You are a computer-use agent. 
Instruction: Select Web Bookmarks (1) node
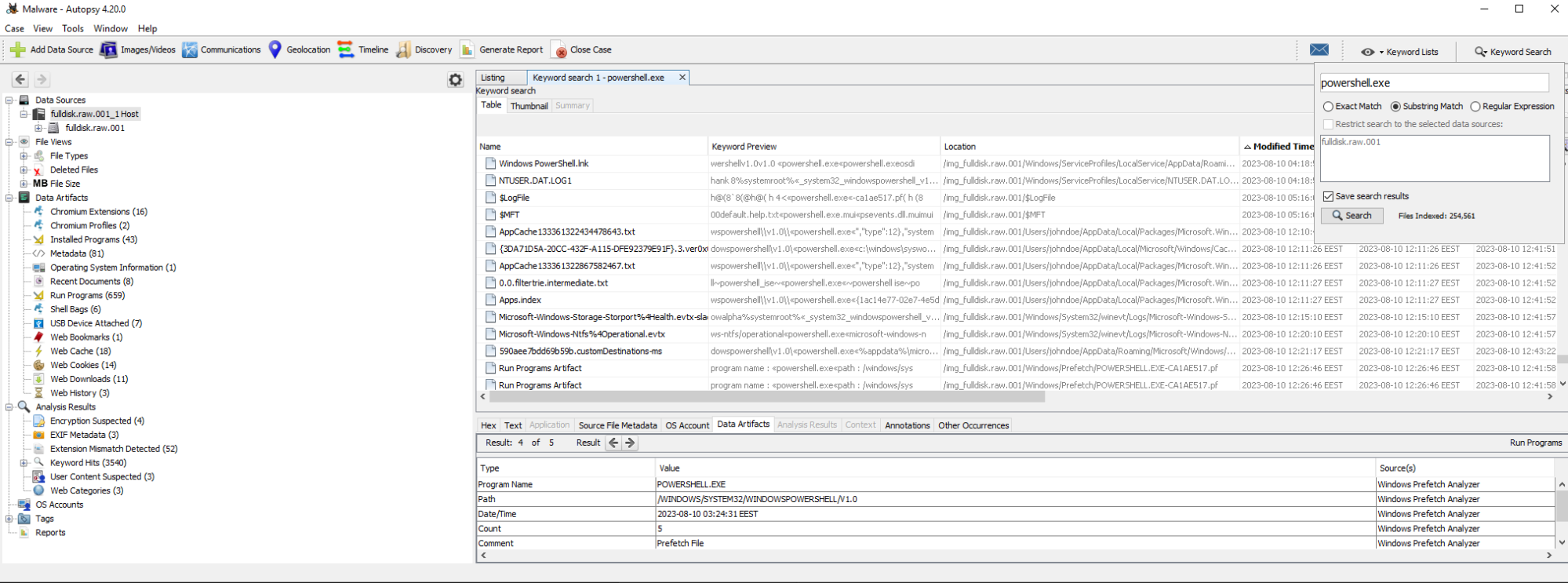[86, 337]
